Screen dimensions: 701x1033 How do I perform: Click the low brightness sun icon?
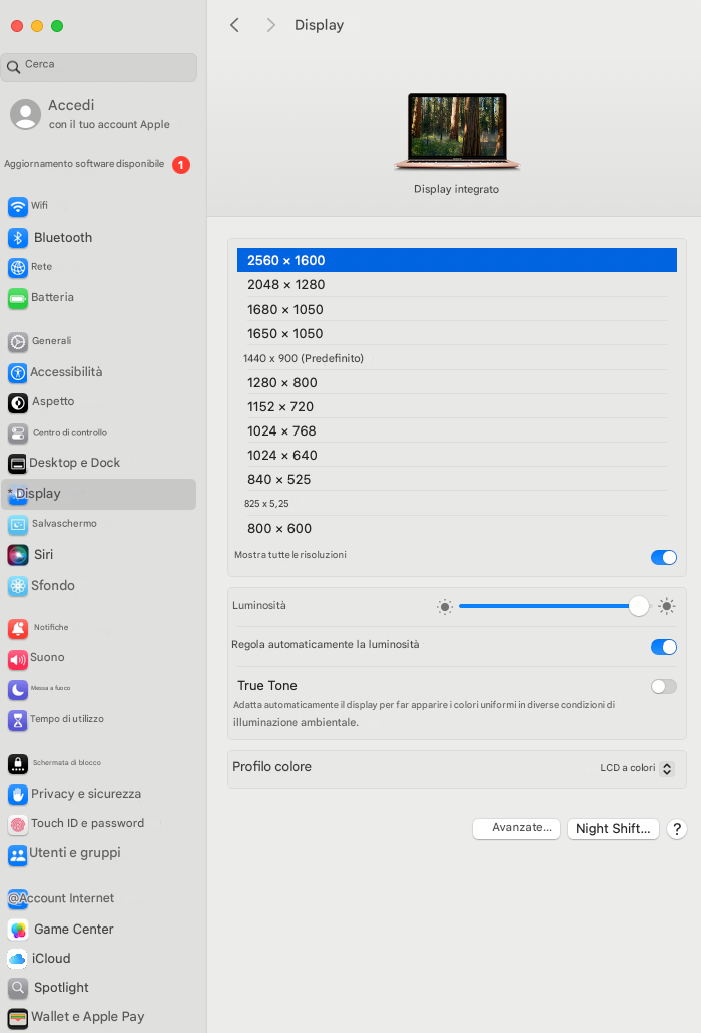(x=445, y=607)
